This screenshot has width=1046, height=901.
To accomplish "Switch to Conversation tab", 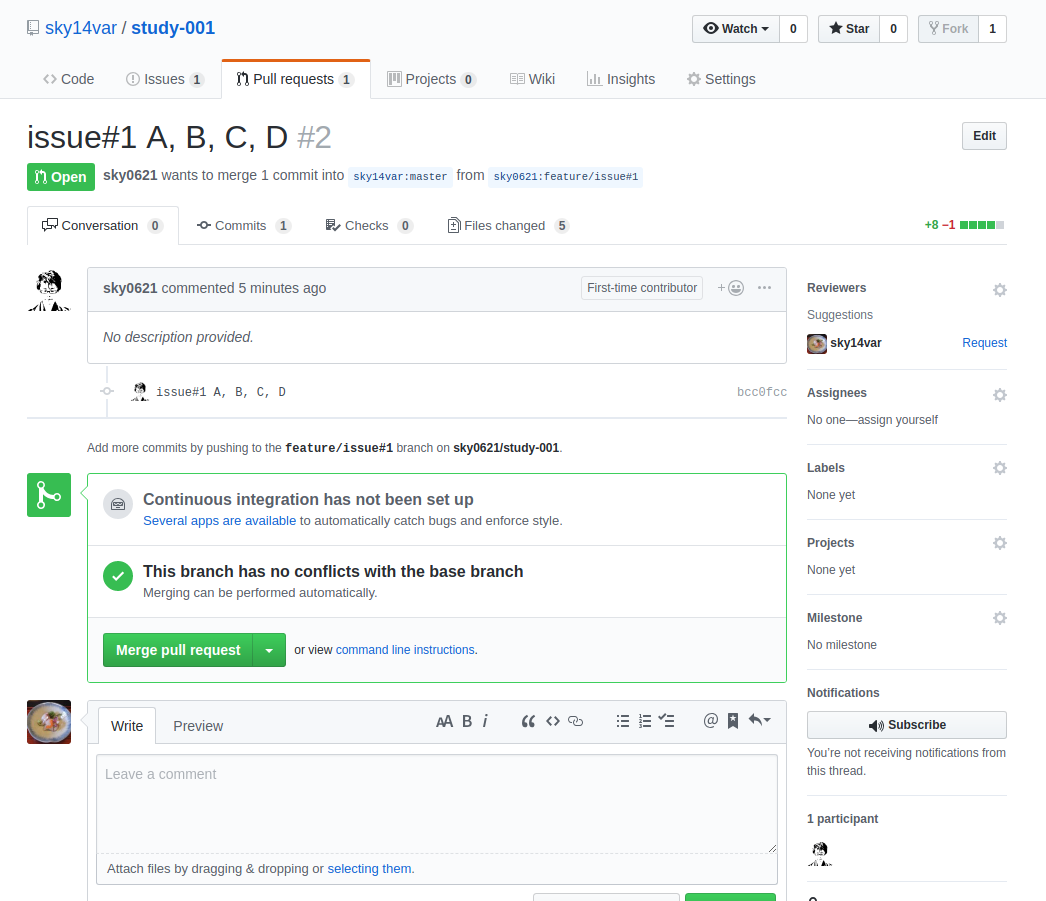I will [103, 226].
